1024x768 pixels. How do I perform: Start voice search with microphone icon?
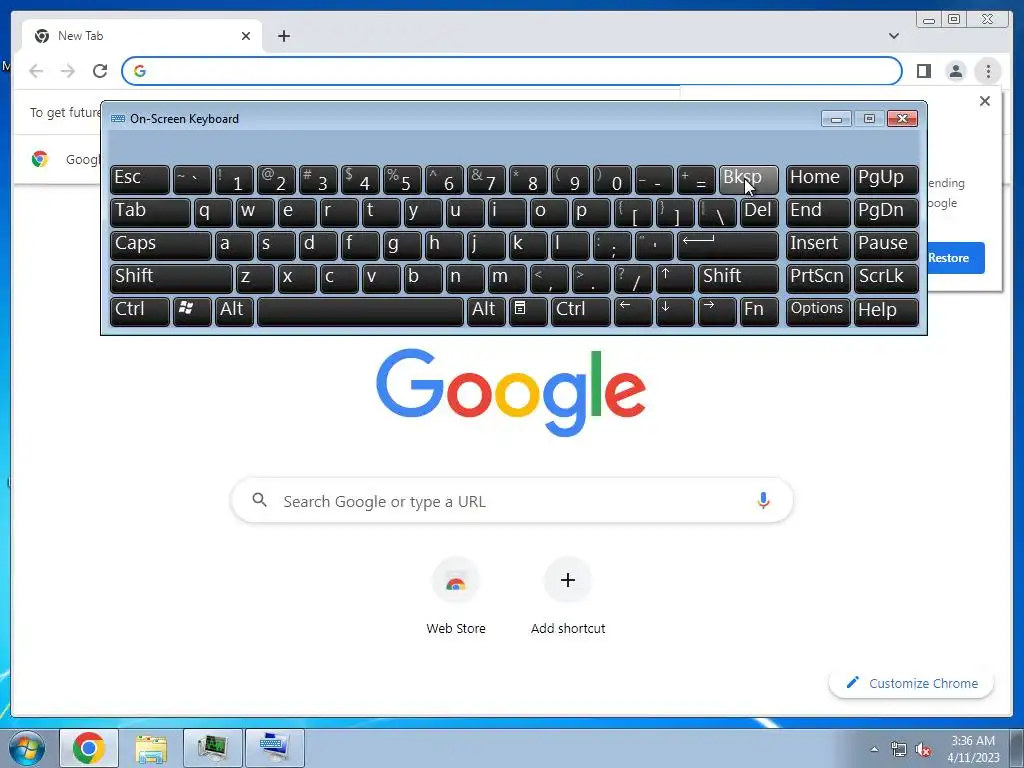(x=763, y=501)
